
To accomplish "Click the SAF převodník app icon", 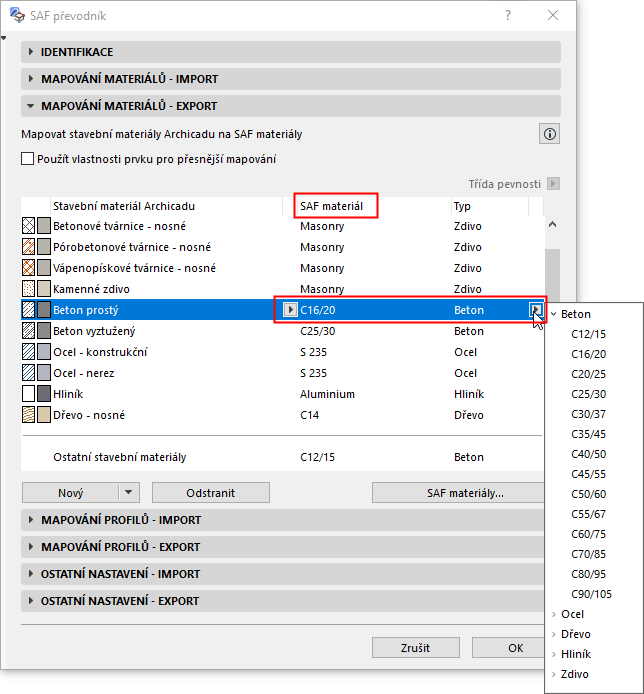I will click(17, 15).
